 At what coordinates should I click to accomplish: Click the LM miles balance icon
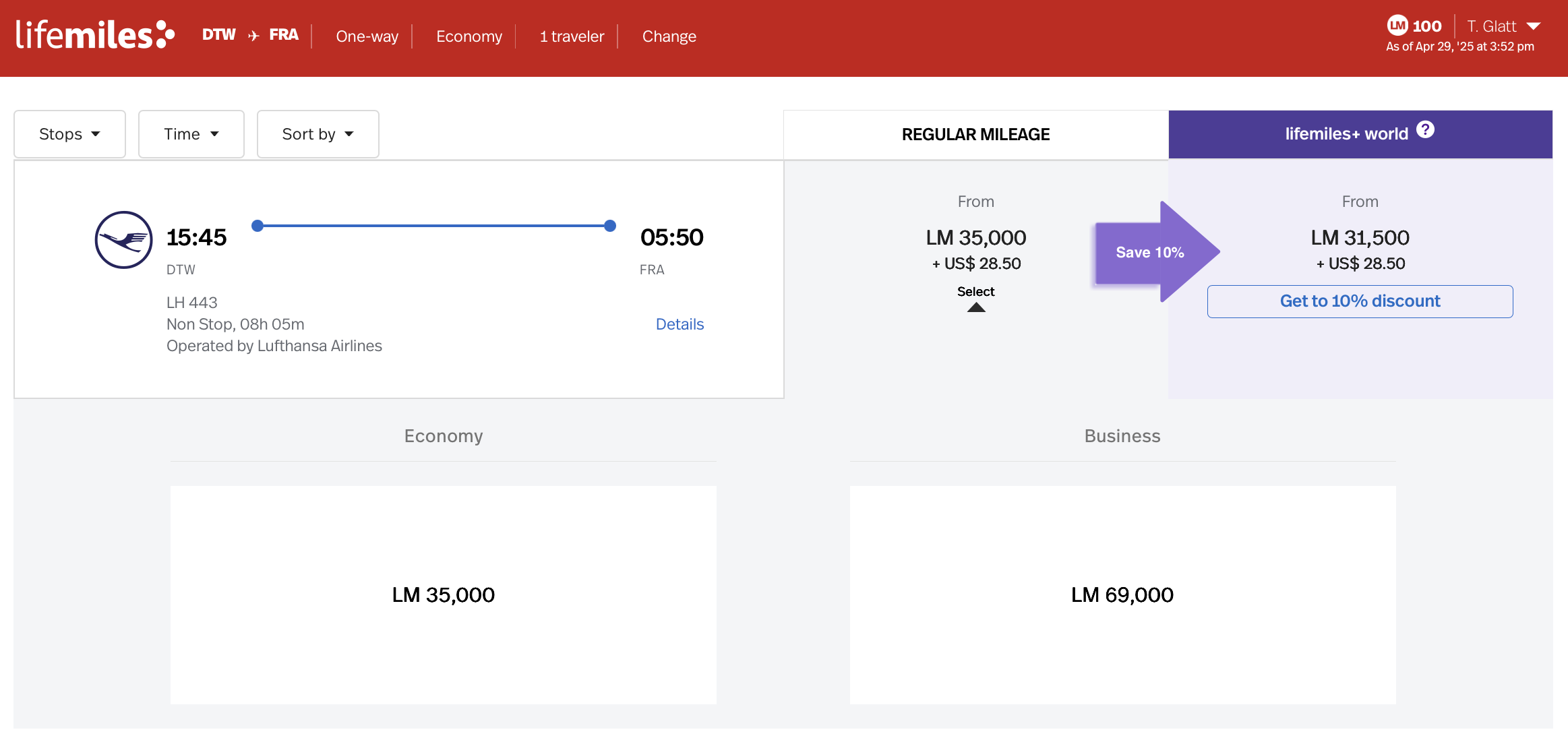click(x=1397, y=26)
